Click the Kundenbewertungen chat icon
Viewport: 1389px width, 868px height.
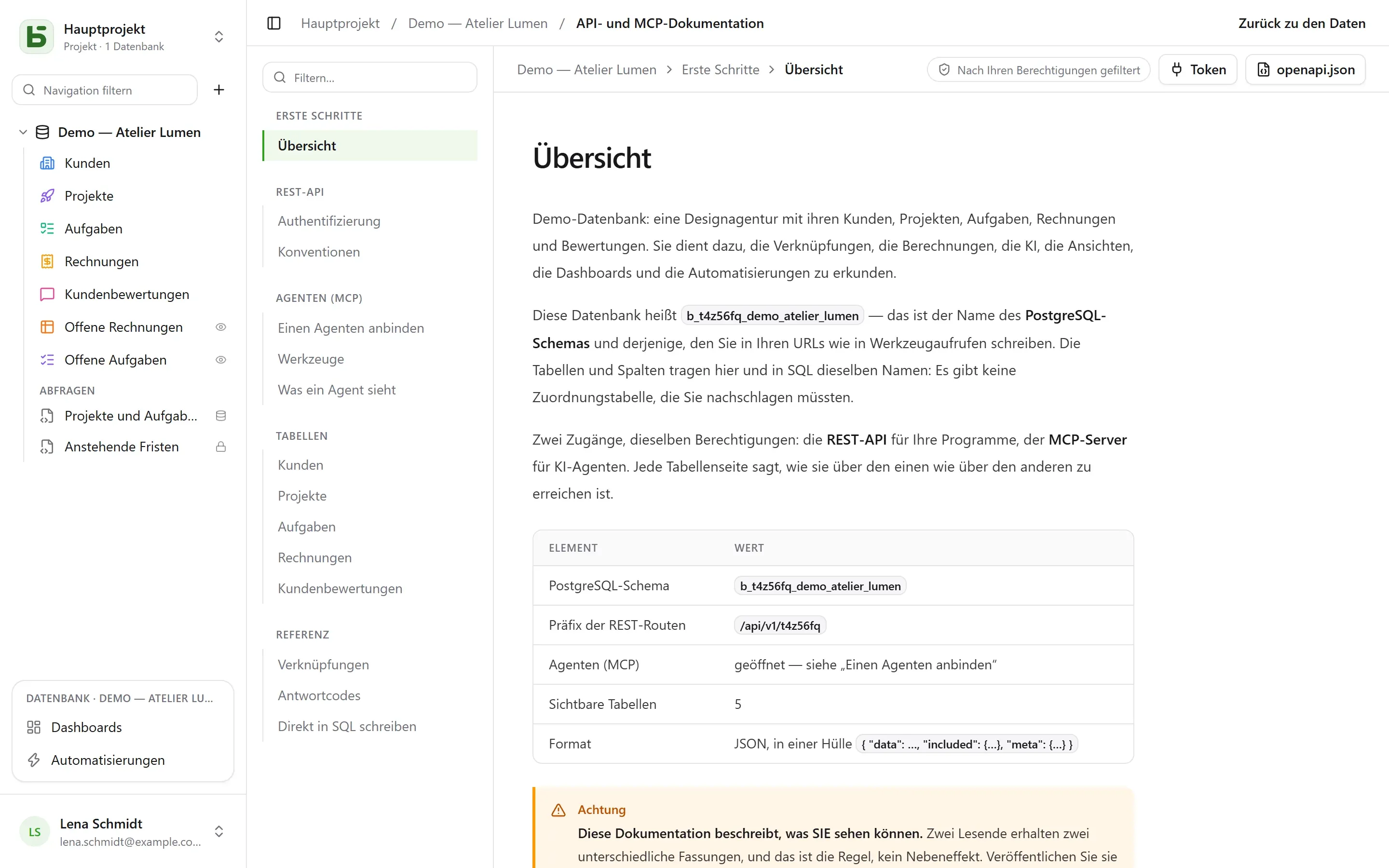pos(47,295)
